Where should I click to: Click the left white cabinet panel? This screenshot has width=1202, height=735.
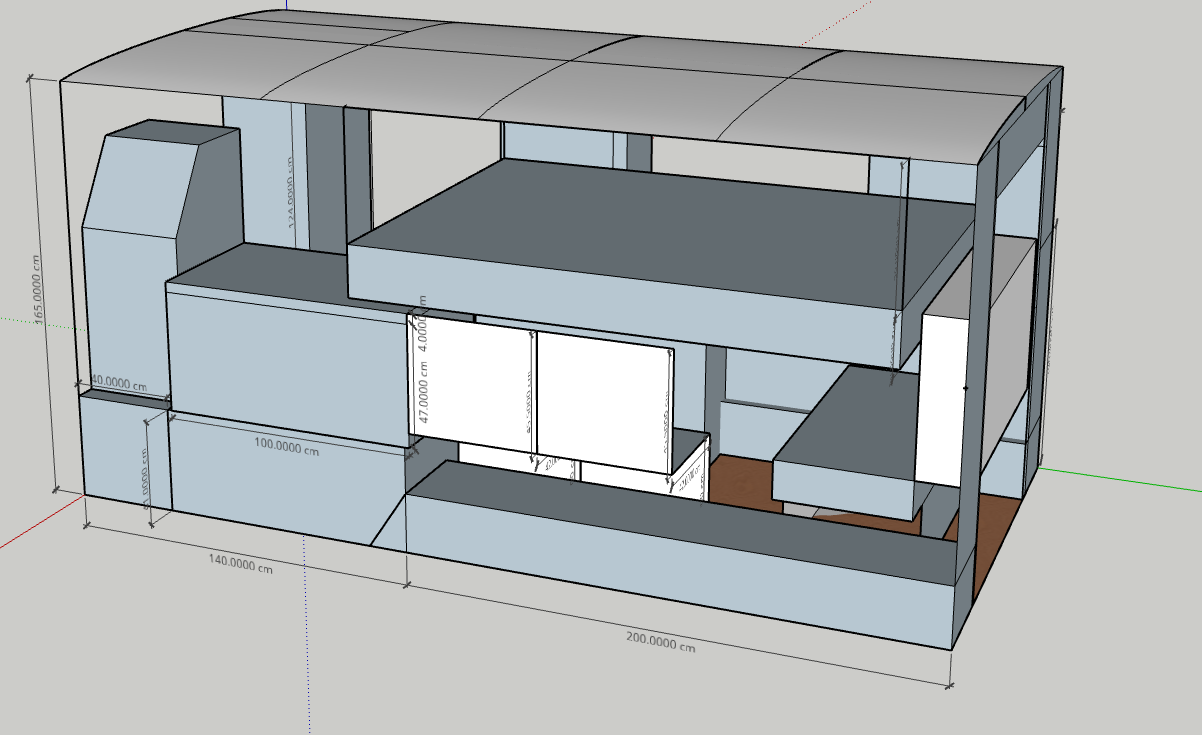[x=470, y=385]
